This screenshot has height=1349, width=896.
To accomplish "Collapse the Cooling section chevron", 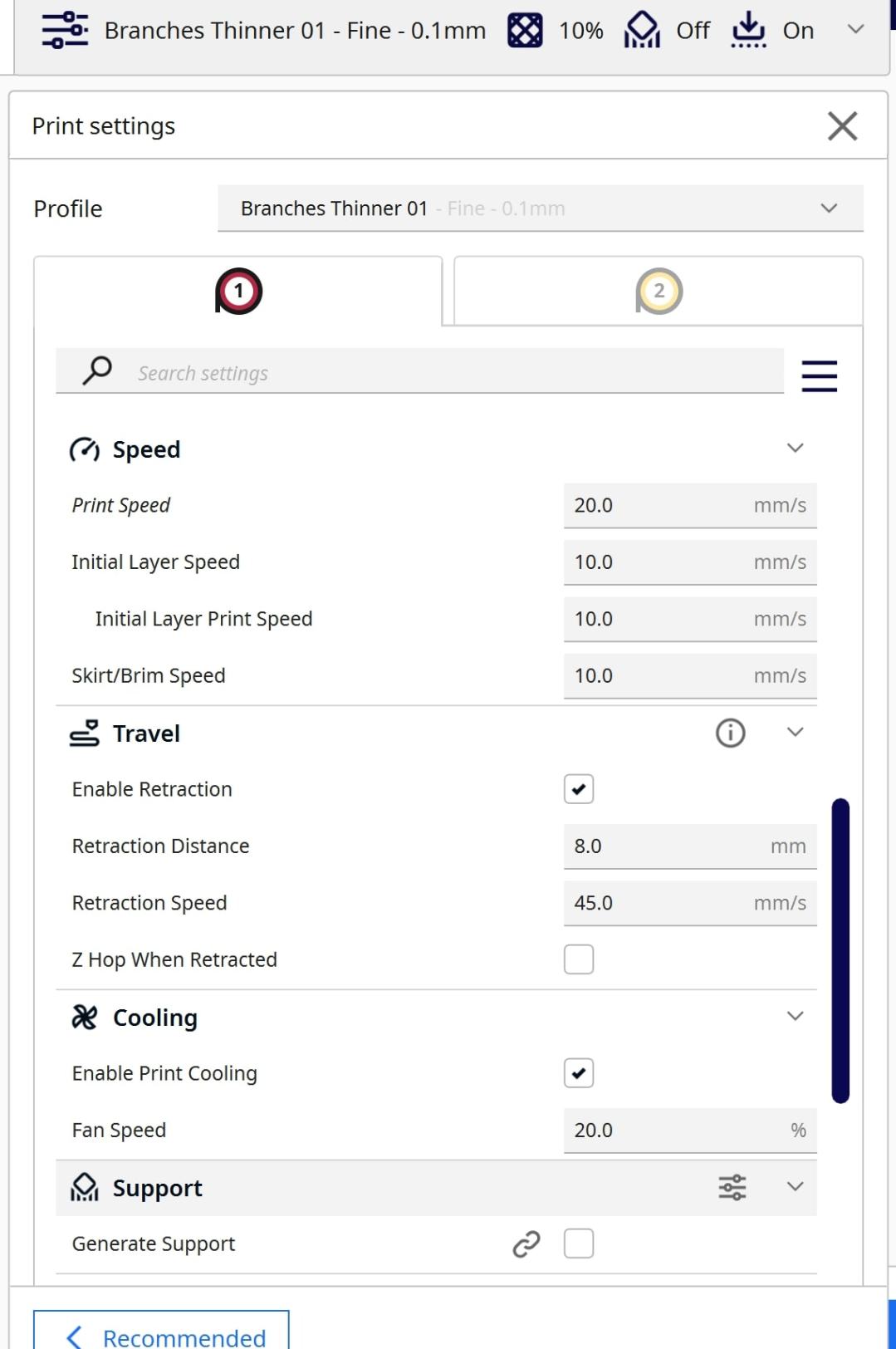I will click(x=795, y=1016).
